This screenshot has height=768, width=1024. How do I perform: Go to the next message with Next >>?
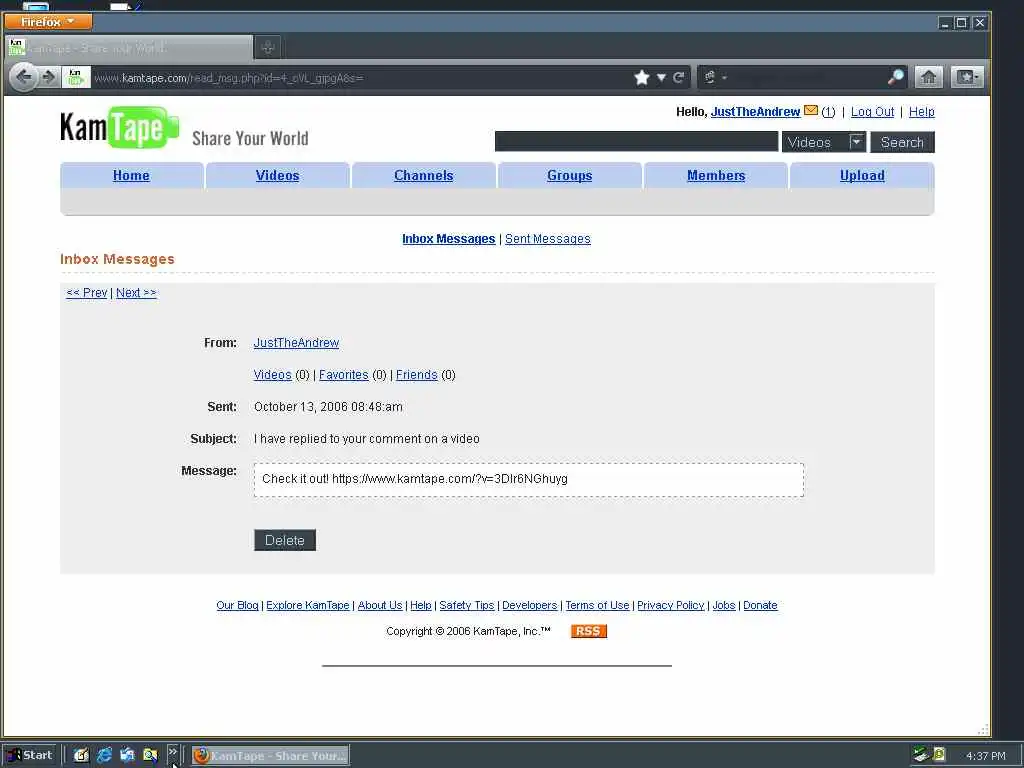[x=136, y=293]
